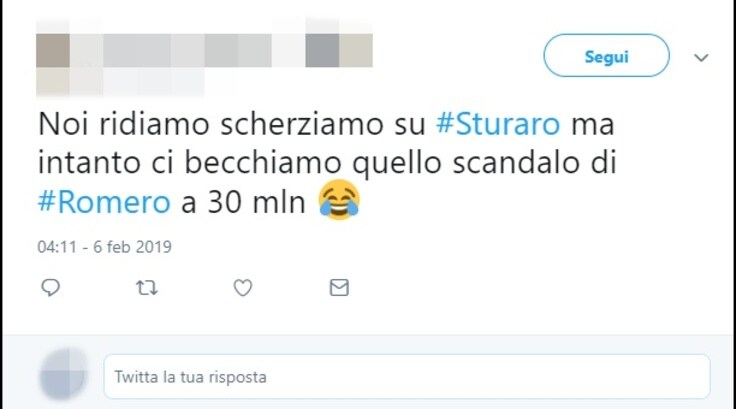Open the #Sturaro hashtag
The height and width of the screenshot is (409, 736).
coord(498,124)
